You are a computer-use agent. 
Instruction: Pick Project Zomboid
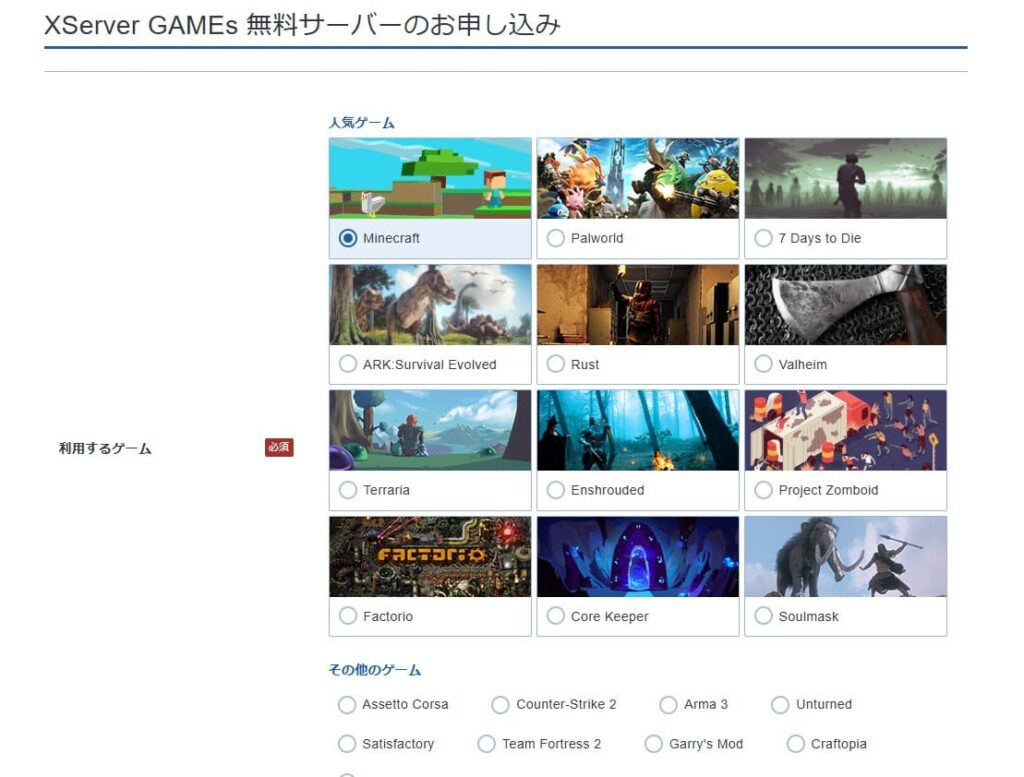[x=764, y=490]
